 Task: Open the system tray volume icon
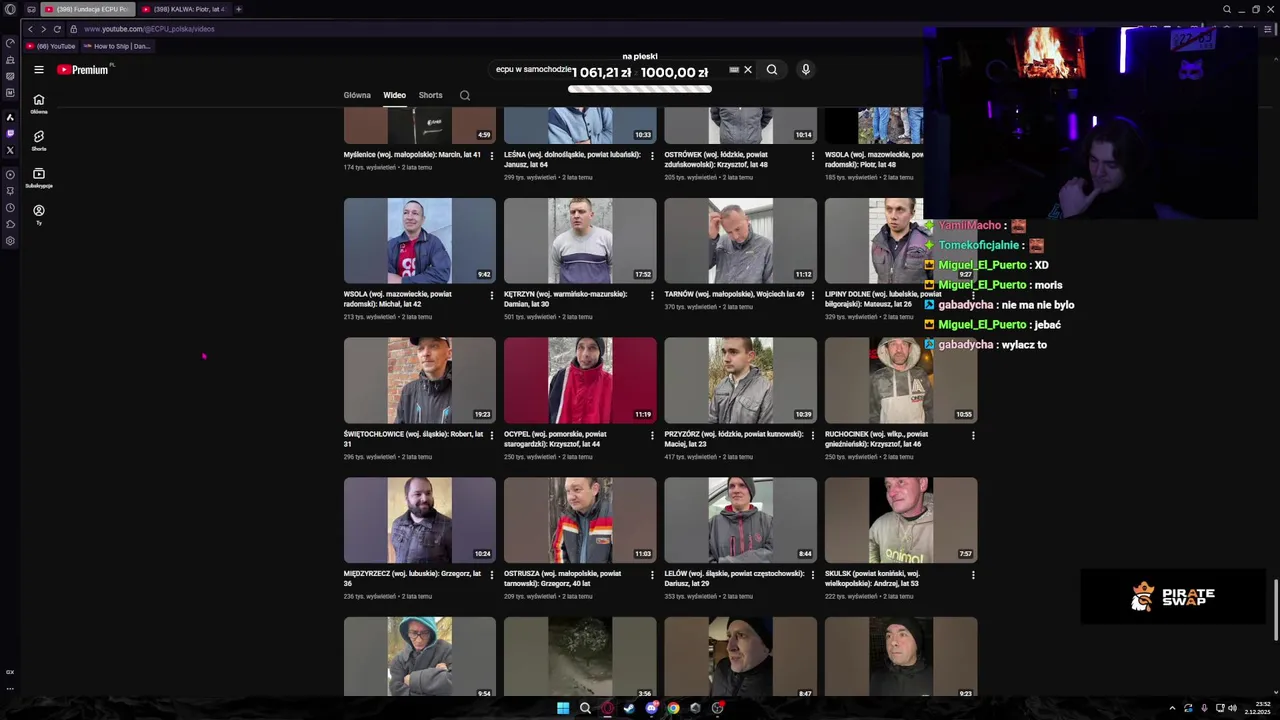[1232, 708]
